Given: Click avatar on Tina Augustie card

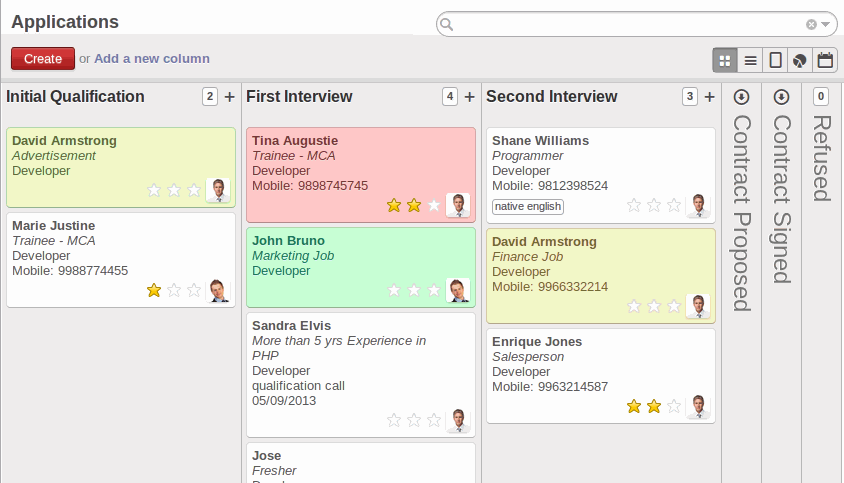Looking at the screenshot, I should 458,205.
